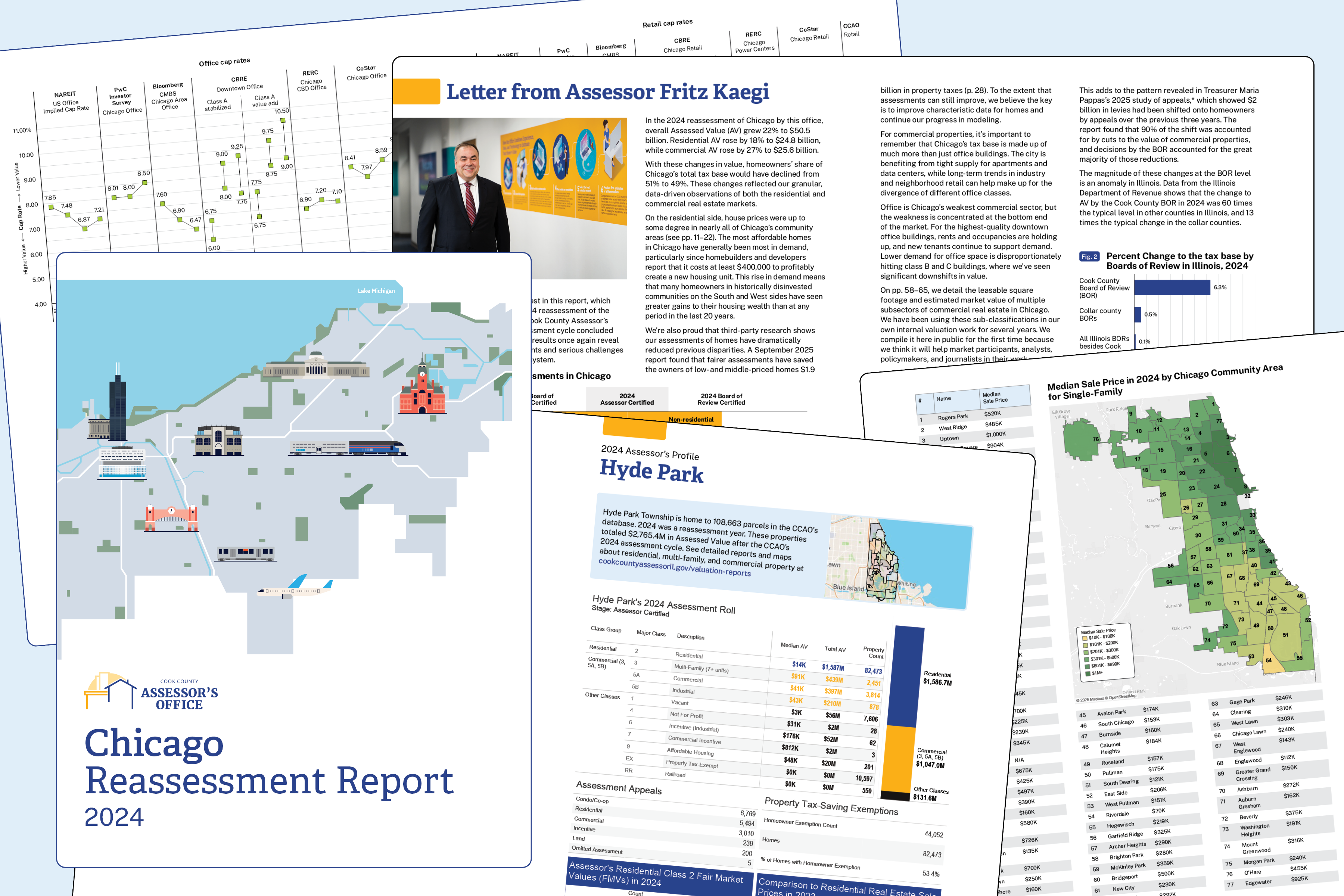Click the '2024 Assessor Certified' column header
Image resolution: width=1344 pixels, height=896 pixels.
coord(627,399)
